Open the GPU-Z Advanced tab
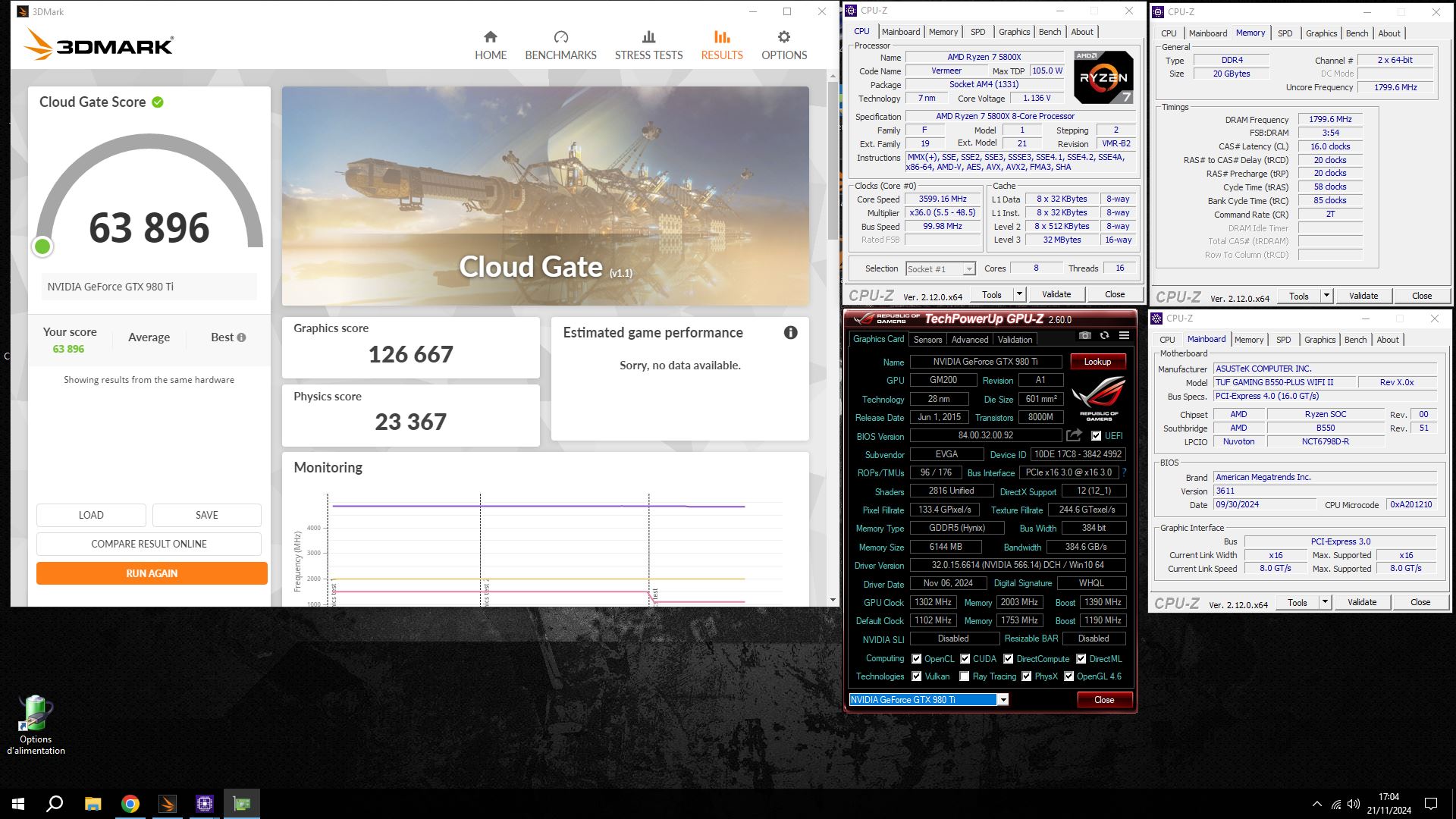This screenshot has width=1456, height=819. coord(969,340)
